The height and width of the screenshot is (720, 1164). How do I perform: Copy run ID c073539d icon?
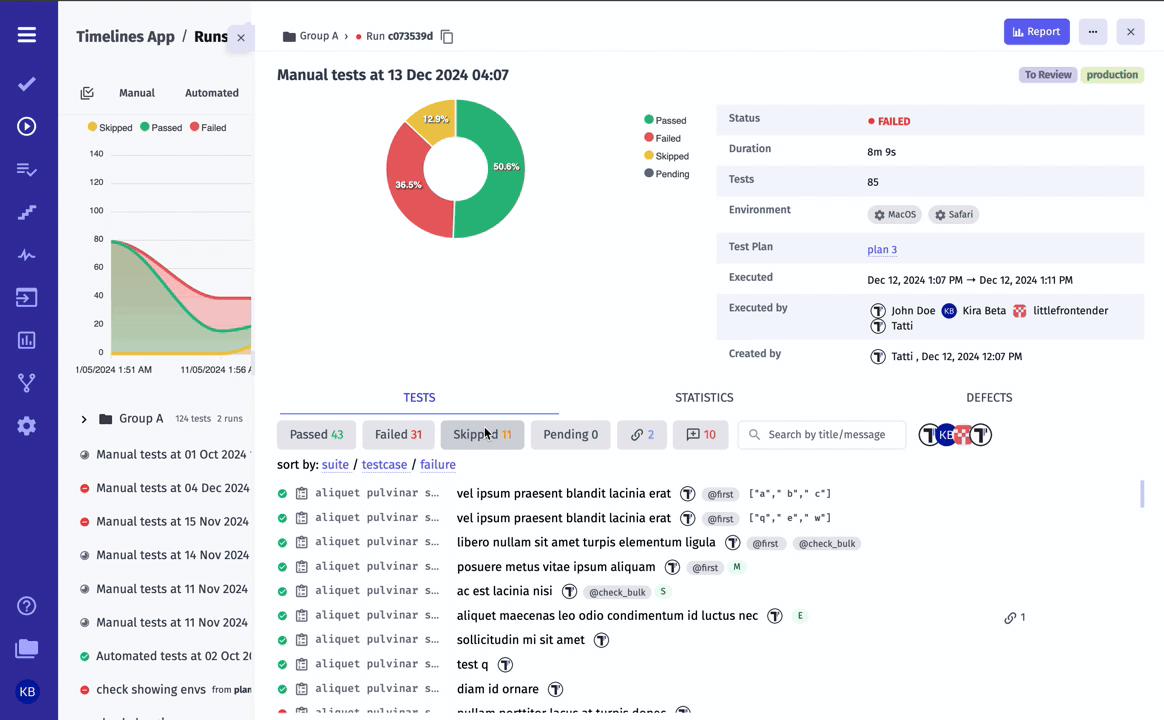(447, 36)
